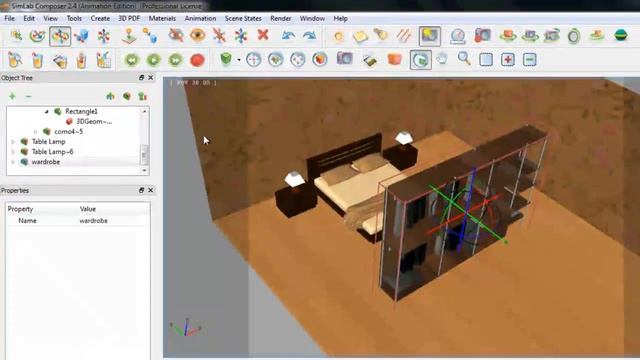Click the empty square fit view icon
640x360 pixels.
486,60
